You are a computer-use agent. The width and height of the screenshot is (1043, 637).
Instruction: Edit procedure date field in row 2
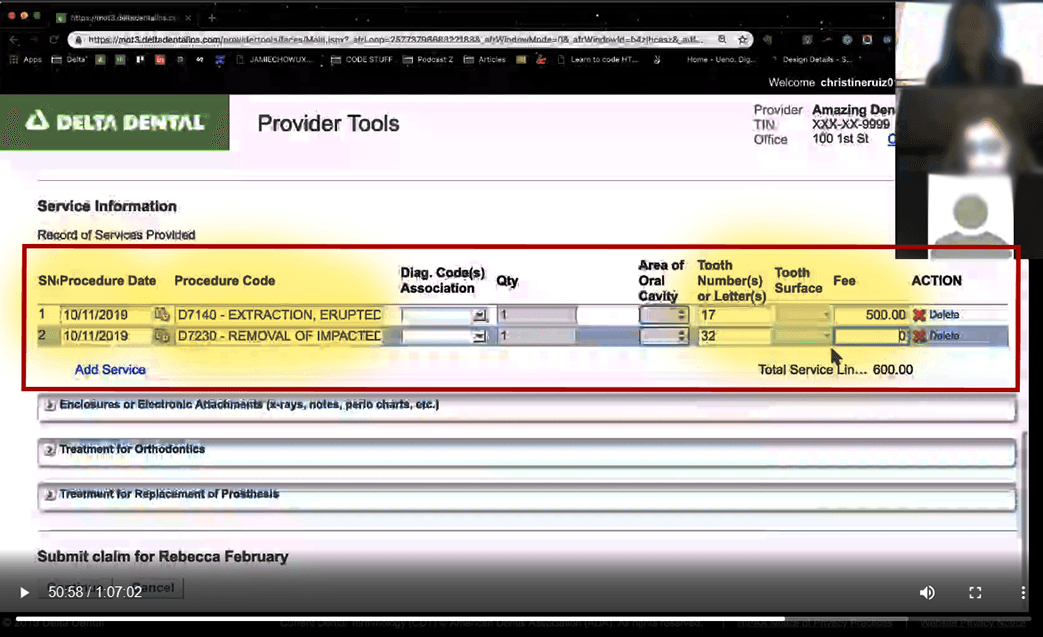[x=106, y=336]
